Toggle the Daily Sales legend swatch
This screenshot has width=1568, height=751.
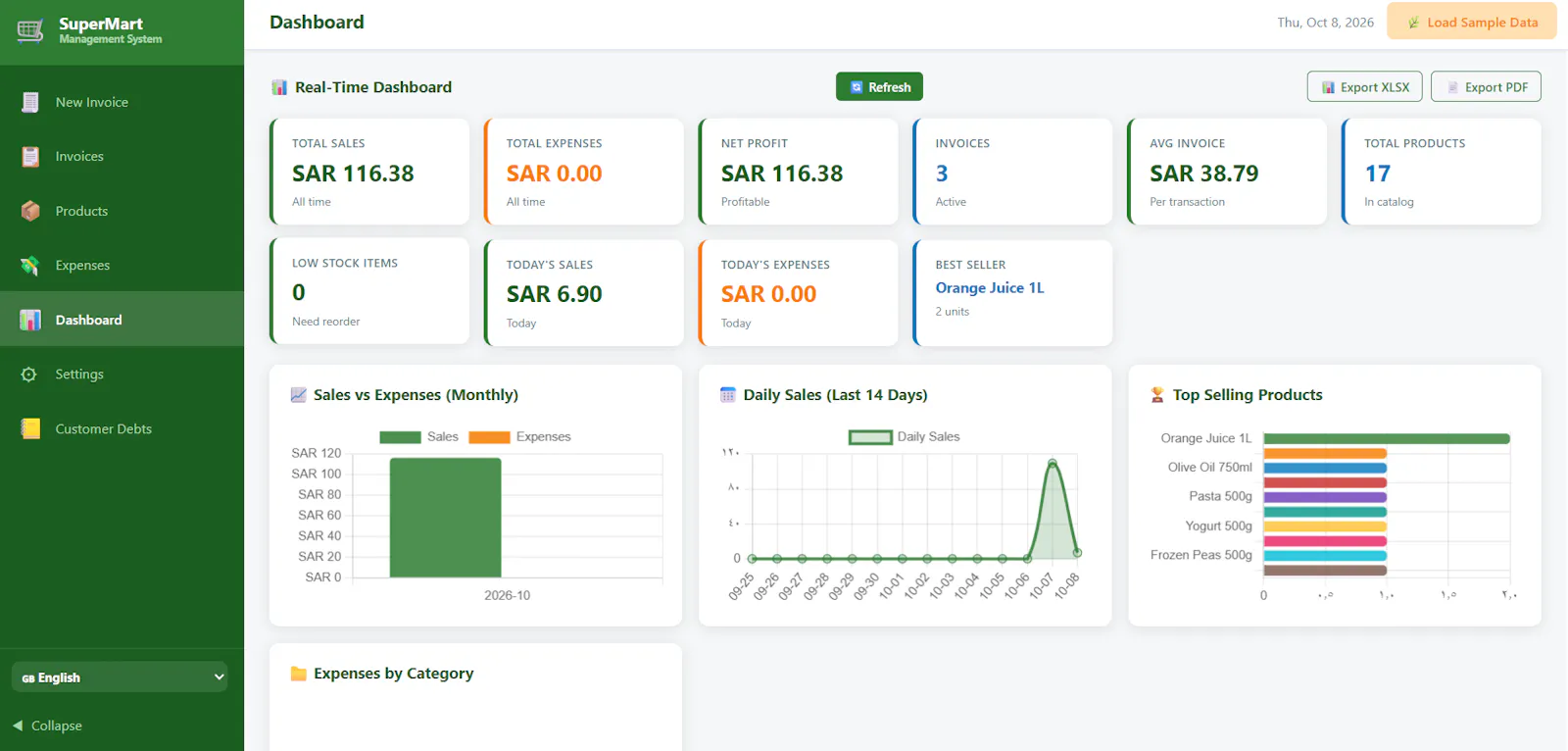tap(870, 437)
